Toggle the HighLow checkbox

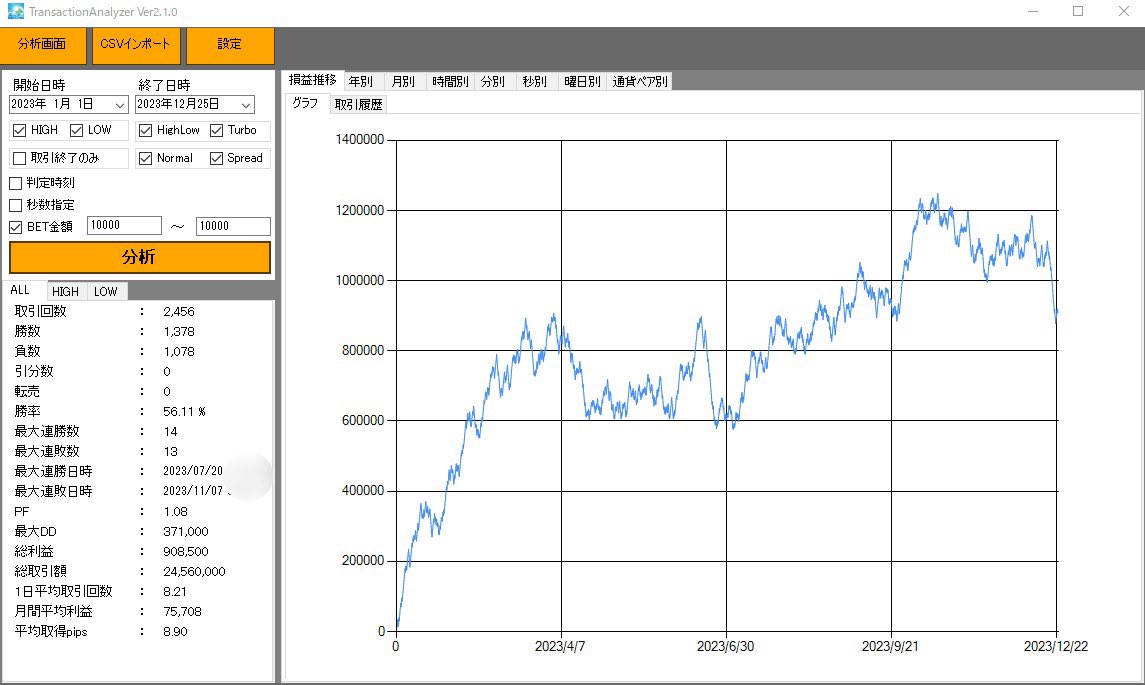pos(145,130)
